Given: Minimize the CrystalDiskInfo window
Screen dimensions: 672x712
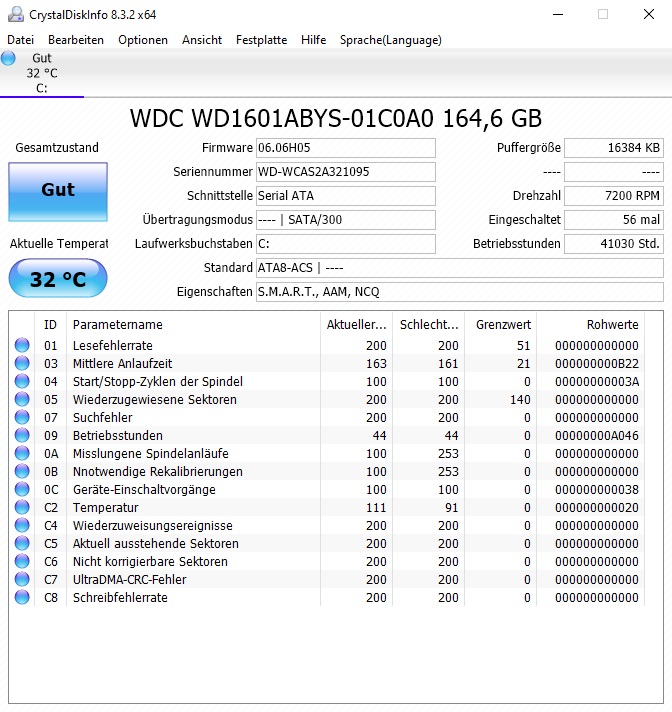Looking at the screenshot, I should point(558,15).
